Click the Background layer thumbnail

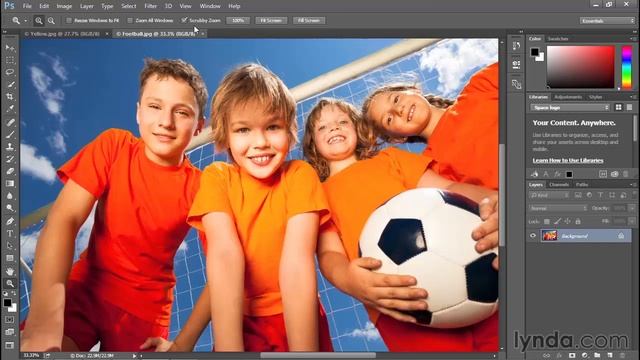(x=549, y=236)
